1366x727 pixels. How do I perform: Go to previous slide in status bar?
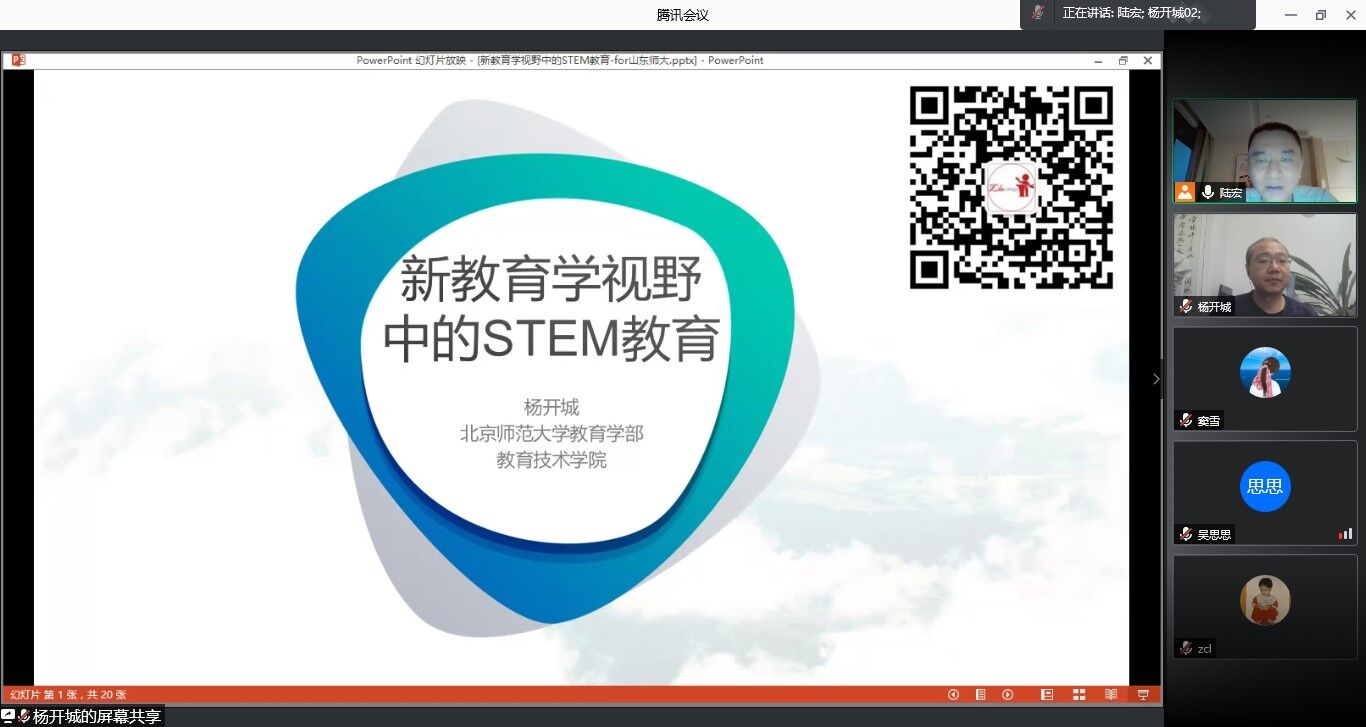tap(953, 695)
